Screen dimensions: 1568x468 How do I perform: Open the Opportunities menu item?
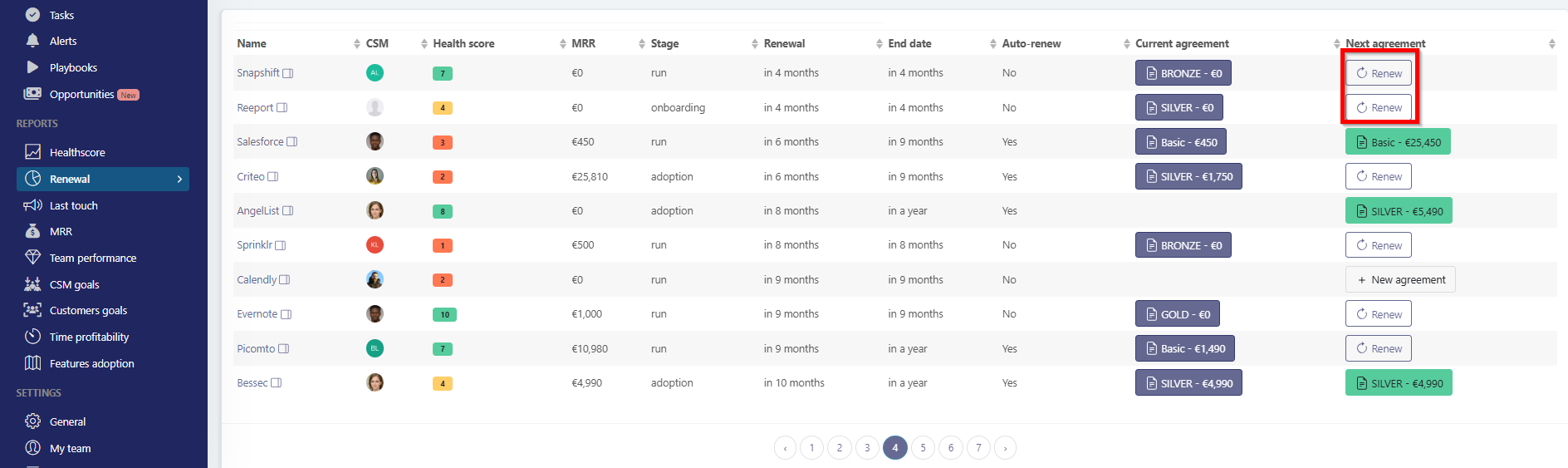pos(81,94)
